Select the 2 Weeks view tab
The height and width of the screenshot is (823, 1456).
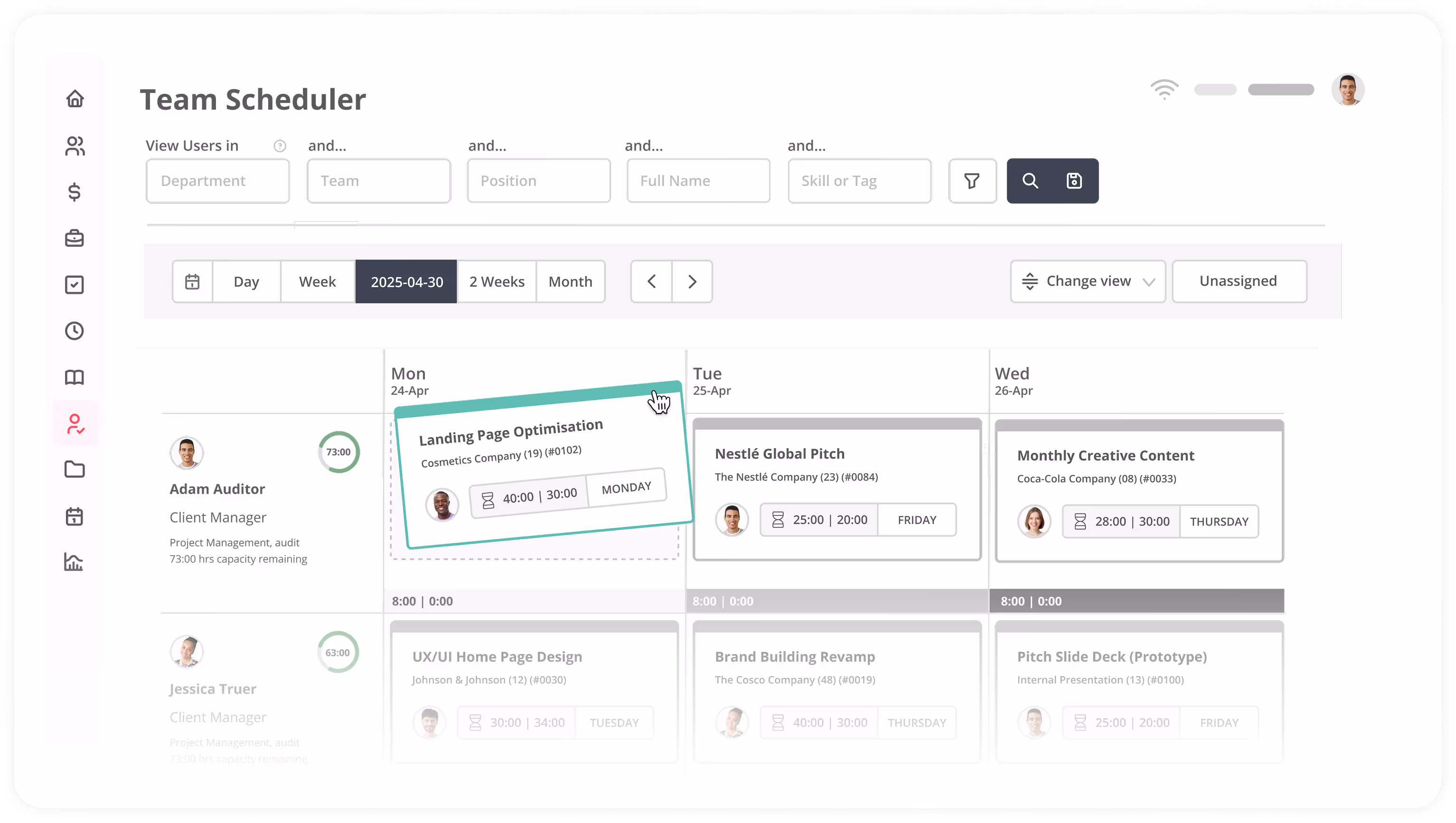[496, 281]
